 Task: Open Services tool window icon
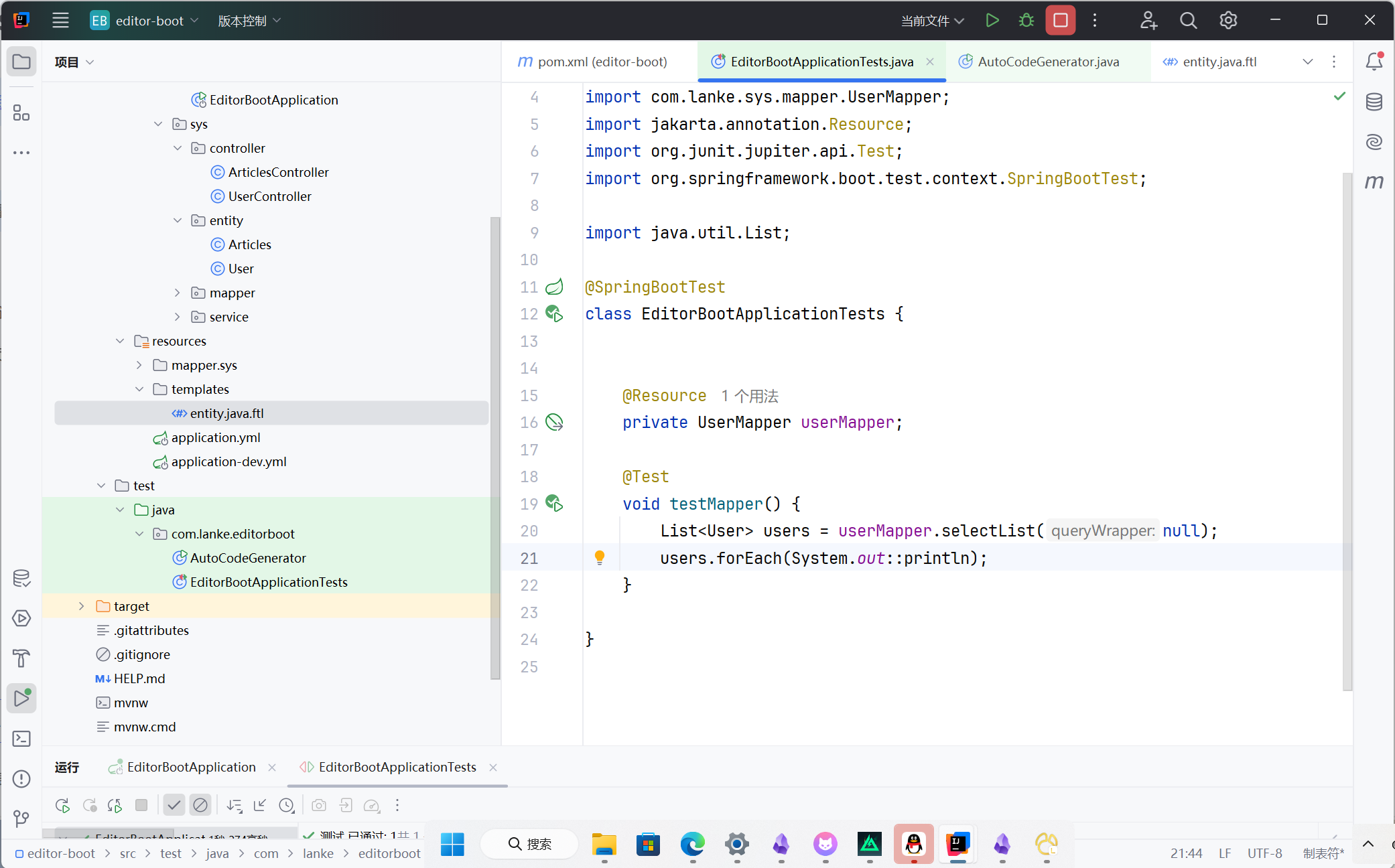[21, 618]
